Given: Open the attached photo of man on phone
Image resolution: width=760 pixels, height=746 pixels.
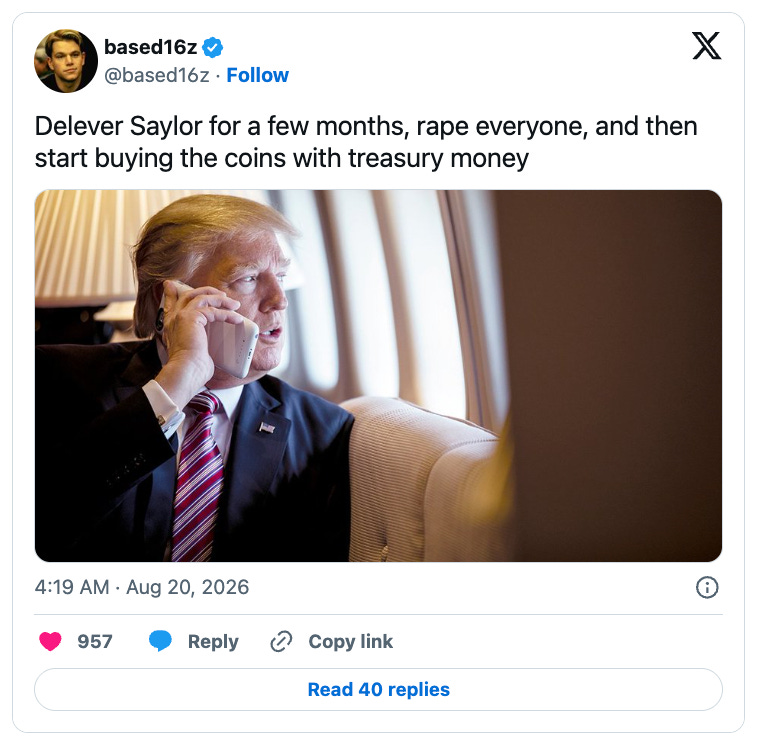Looking at the screenshot, I should pyautogui.click(x=379, y=376).
